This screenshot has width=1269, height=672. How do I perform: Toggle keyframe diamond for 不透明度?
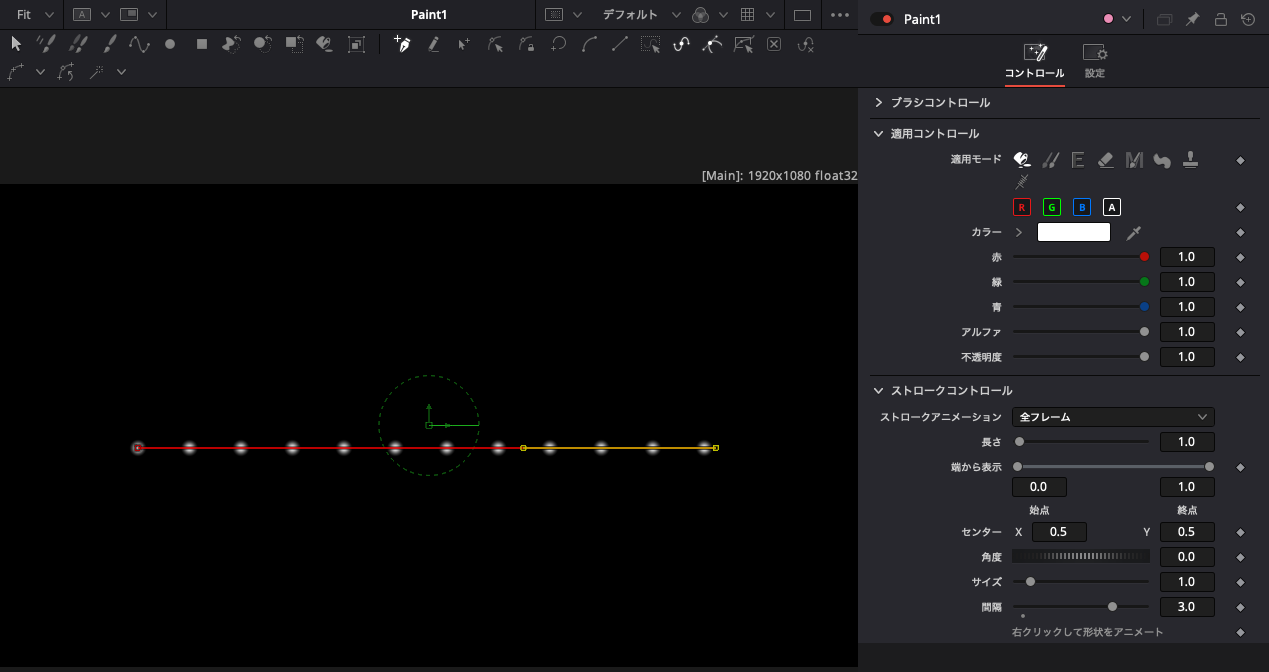coord(1241,357)
